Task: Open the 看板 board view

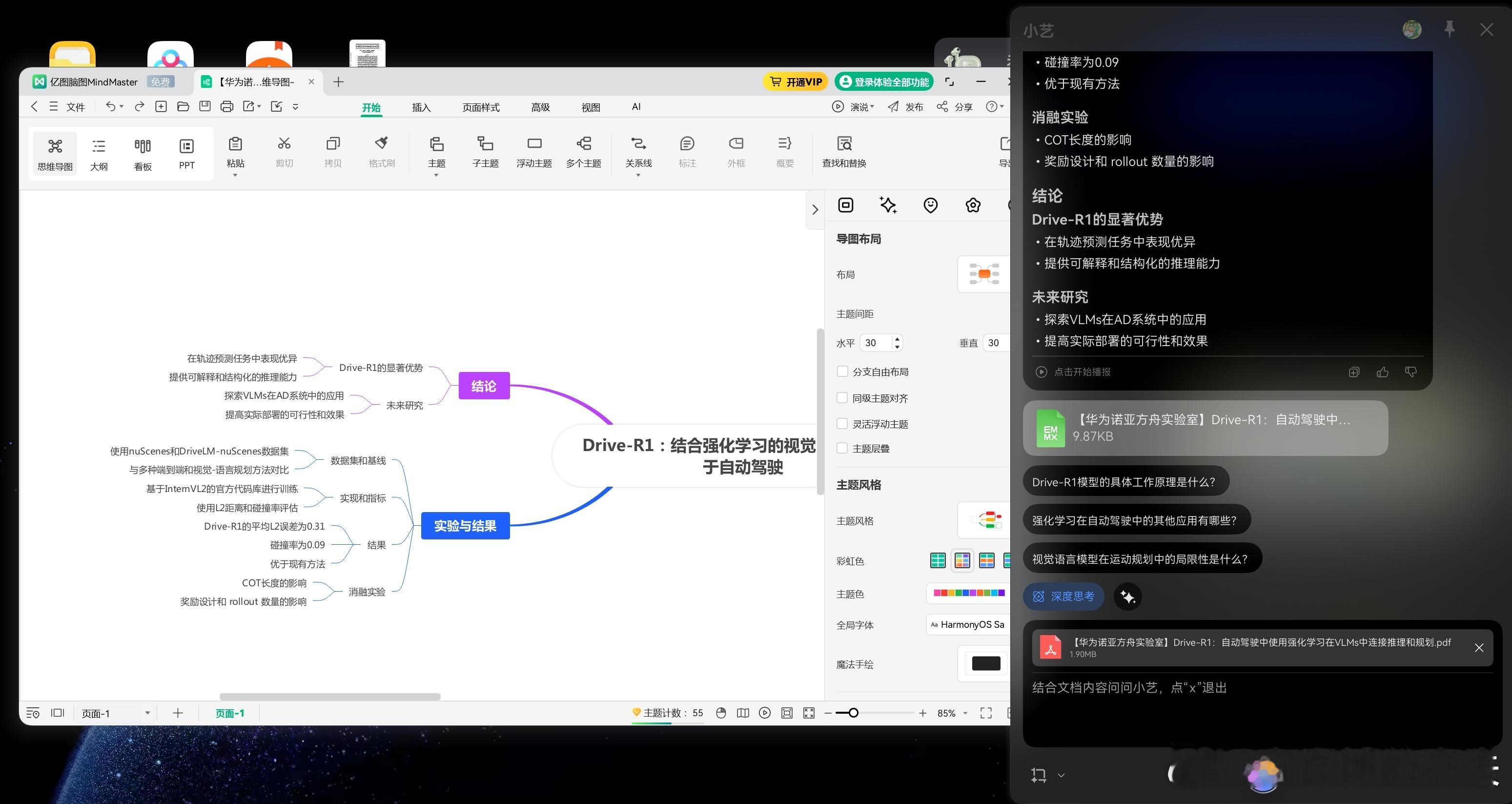Action: point(143,154)
